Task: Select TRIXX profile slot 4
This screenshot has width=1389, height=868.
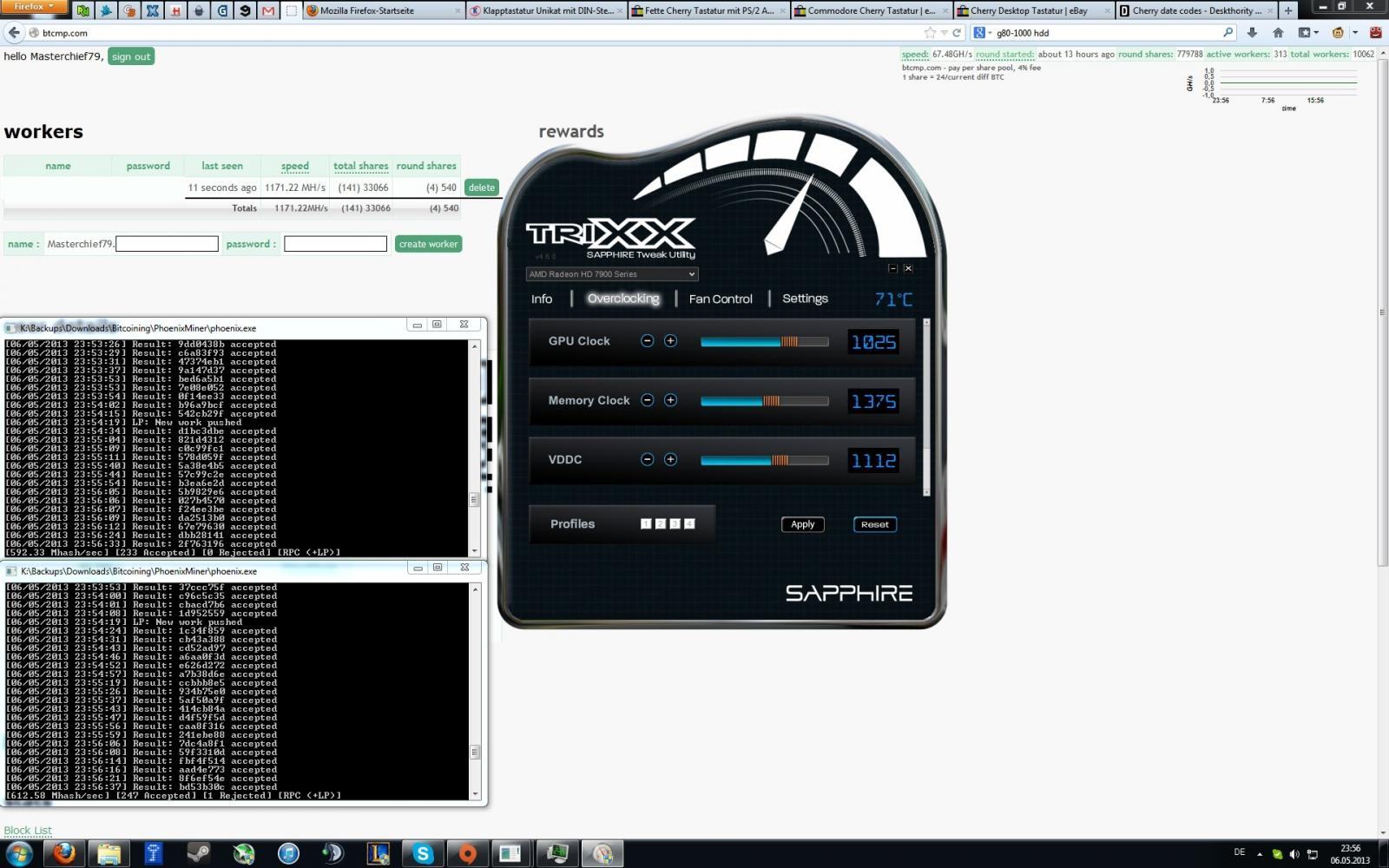Action: 689,523
